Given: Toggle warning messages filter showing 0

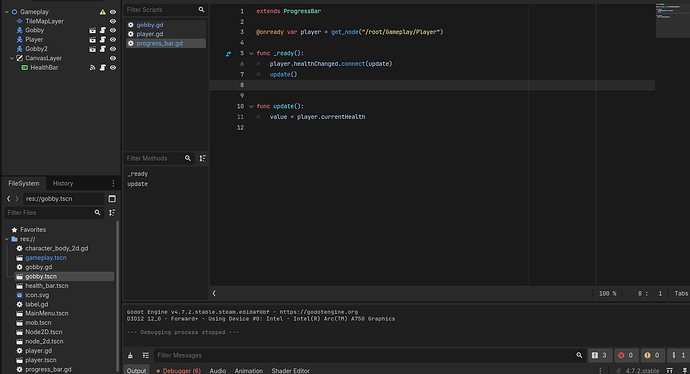Looking at the screenshot, I should click(x=652, y=356).
